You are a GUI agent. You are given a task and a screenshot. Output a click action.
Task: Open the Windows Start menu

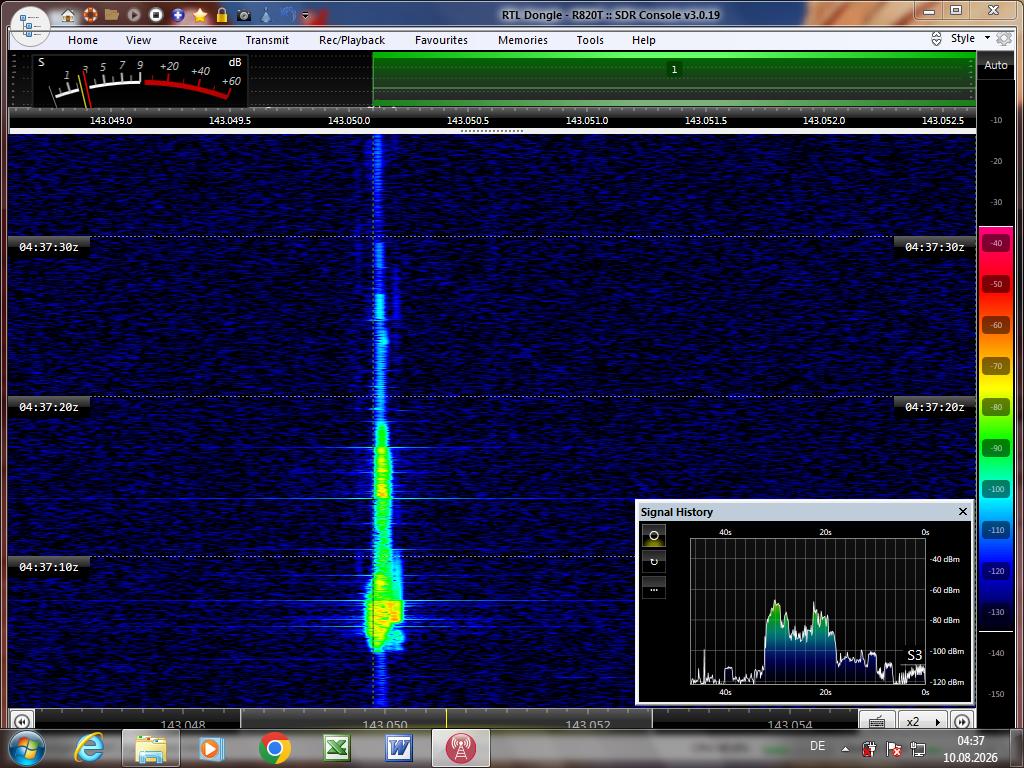coord(25,748)
